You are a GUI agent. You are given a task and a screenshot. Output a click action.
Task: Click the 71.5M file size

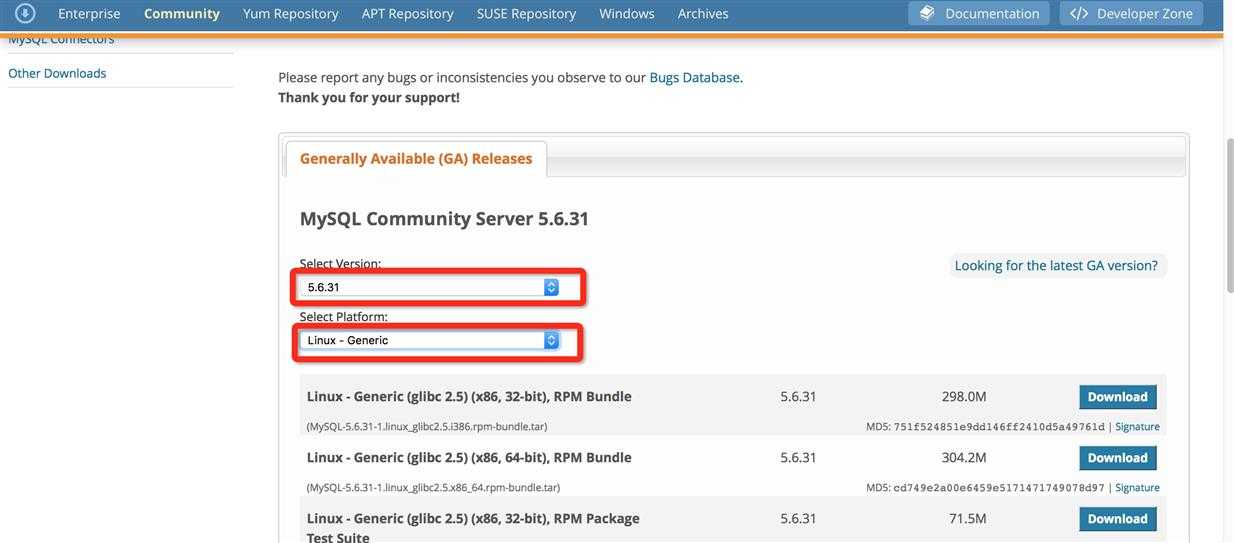click(x=968, y=519)
